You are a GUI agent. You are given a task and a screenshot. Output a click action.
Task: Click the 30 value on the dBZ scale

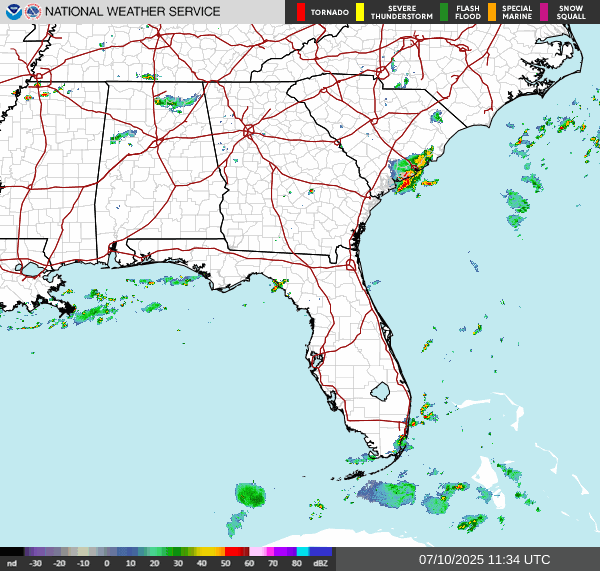pyautogui.click(x=178, y=563)
